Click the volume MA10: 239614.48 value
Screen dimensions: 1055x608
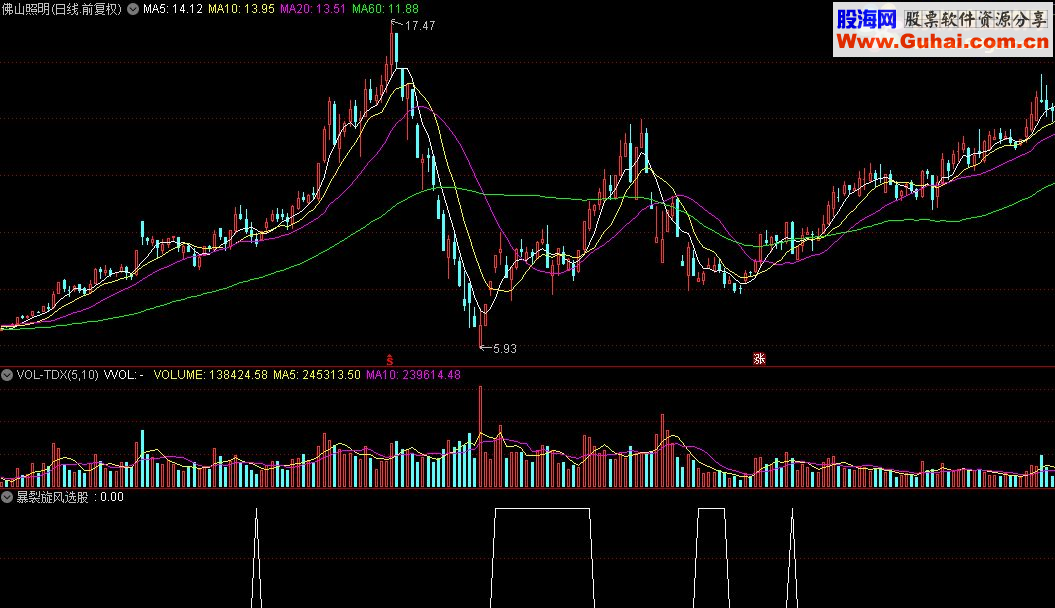413,375
